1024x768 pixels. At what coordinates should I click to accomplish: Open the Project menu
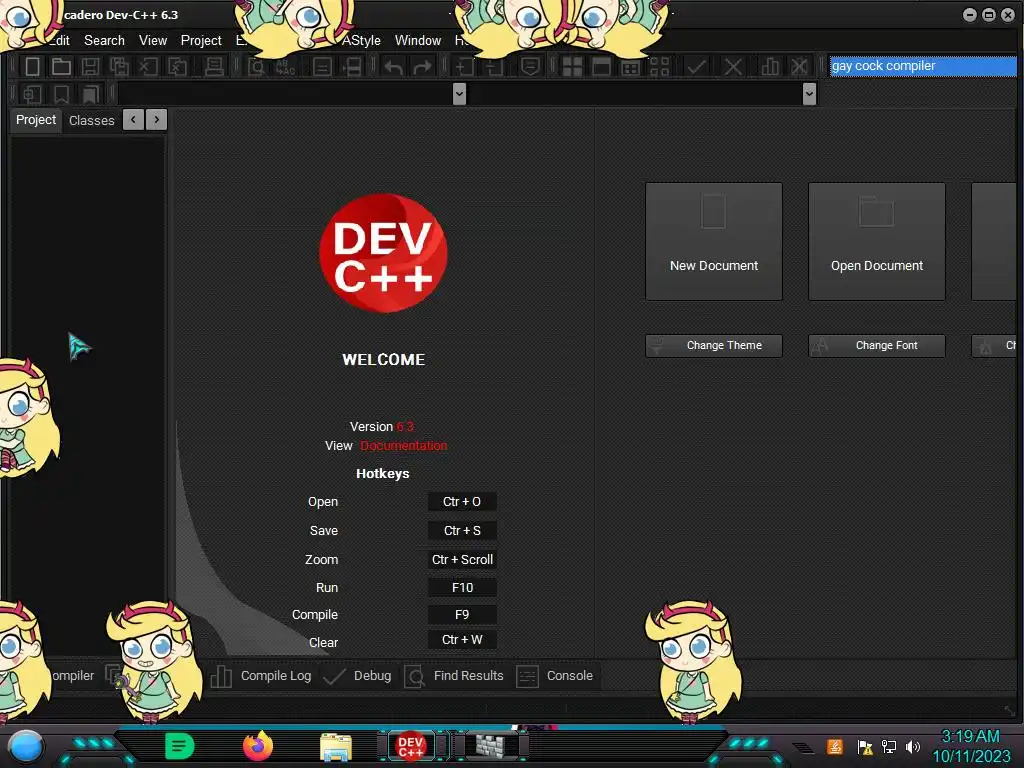coord(201,40)
